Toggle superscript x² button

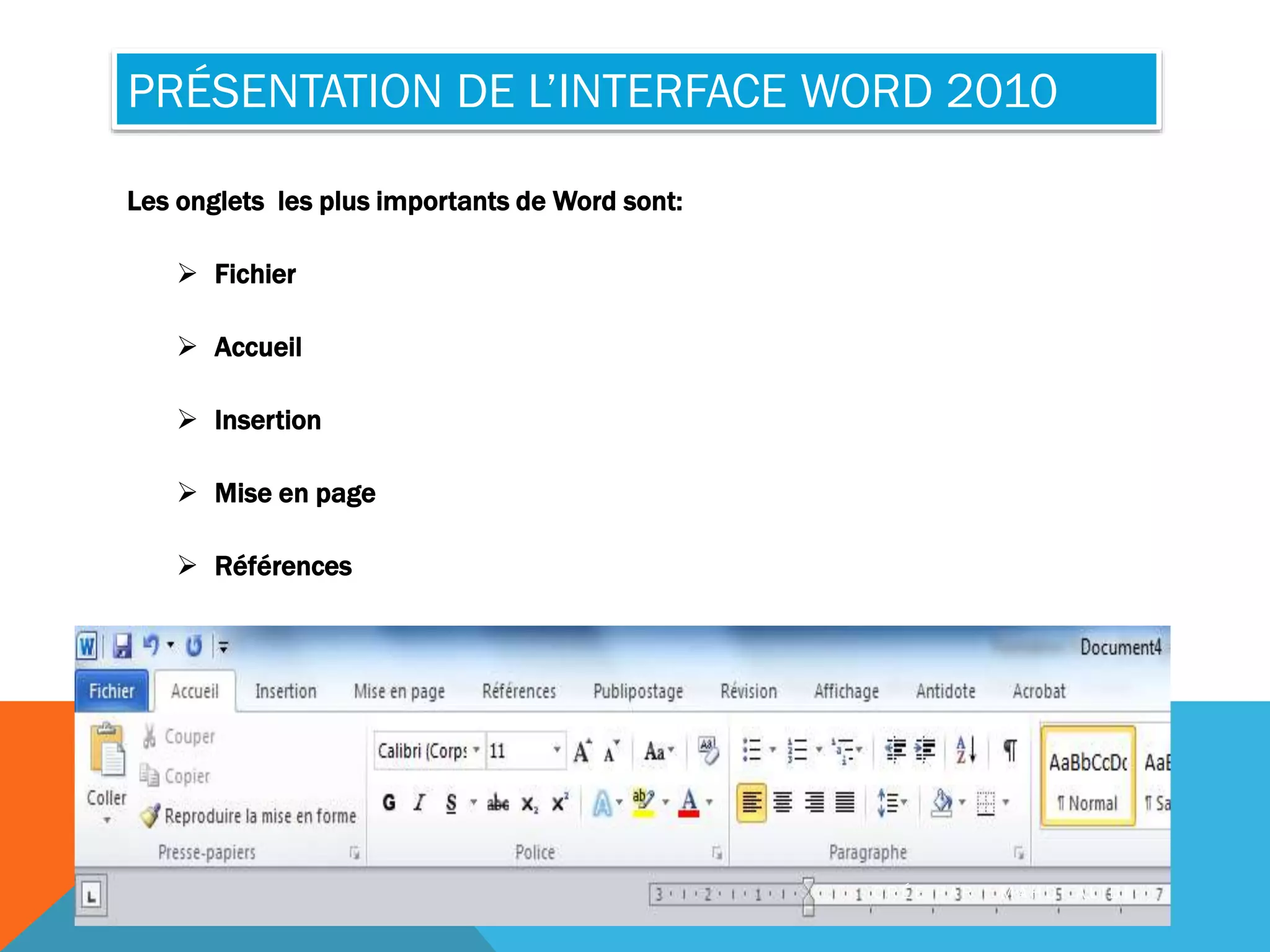[x=560, y=802]
